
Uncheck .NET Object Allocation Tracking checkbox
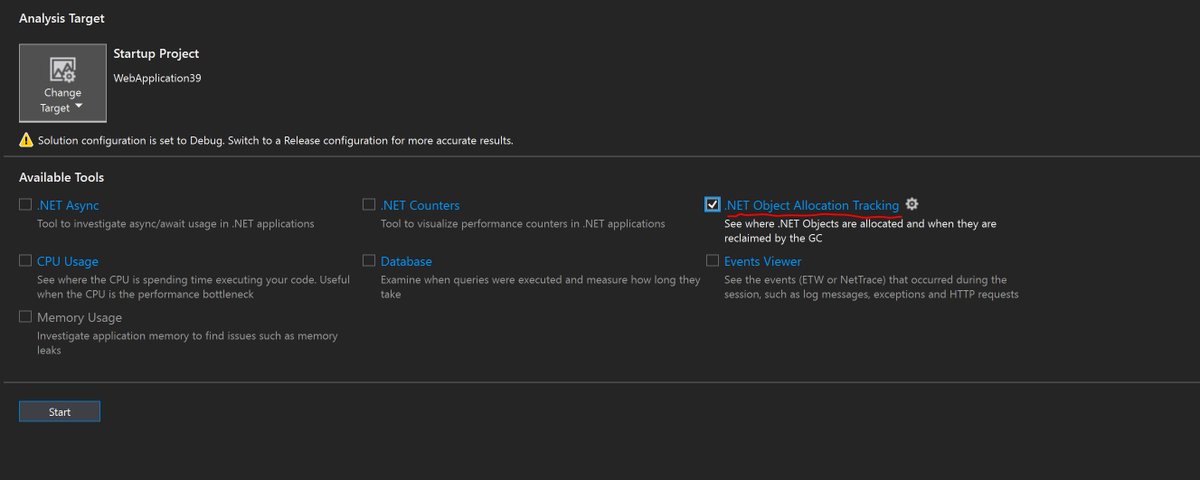(x=712, y=205)
